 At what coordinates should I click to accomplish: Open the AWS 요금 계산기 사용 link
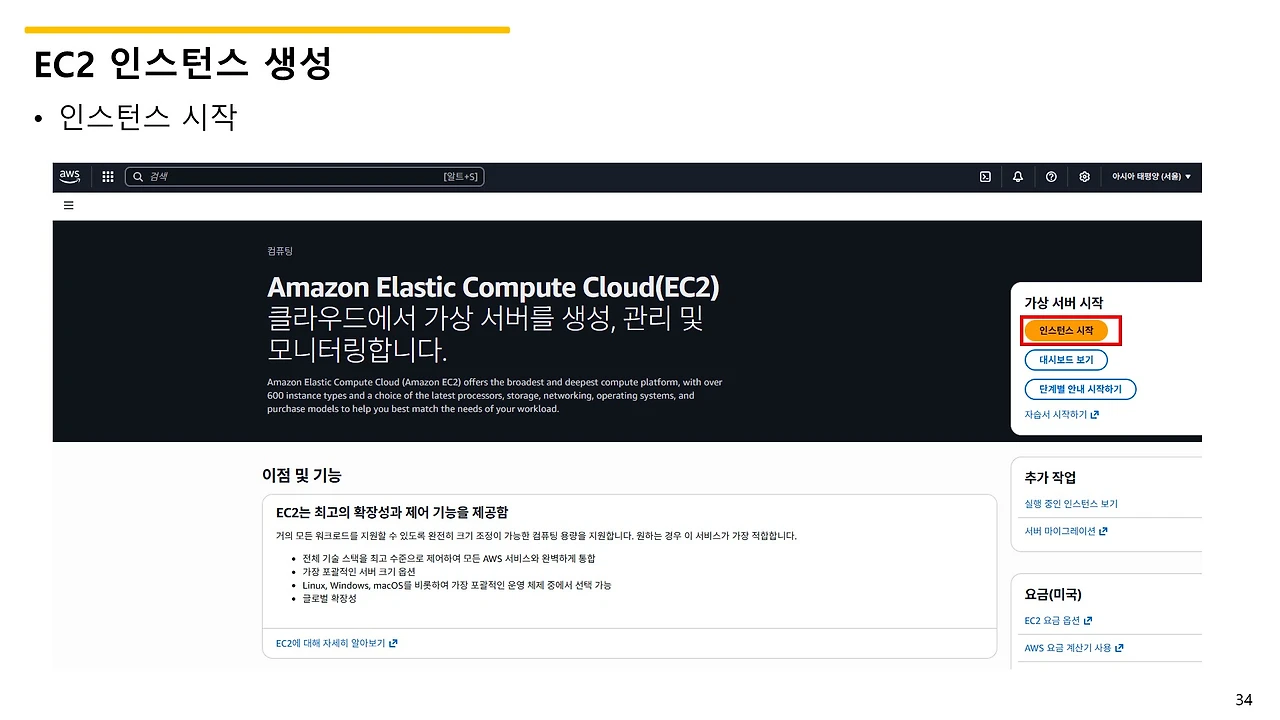pos(1074,648)
